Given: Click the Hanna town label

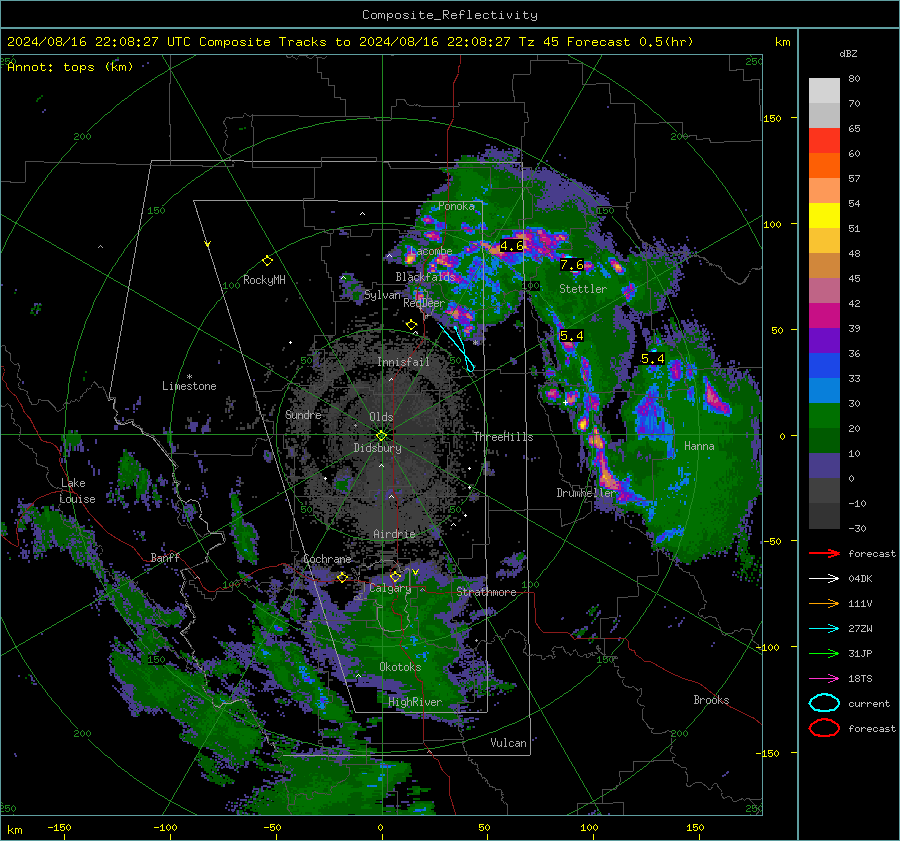Looking at the screenshot, I should (x=699, y=446).
